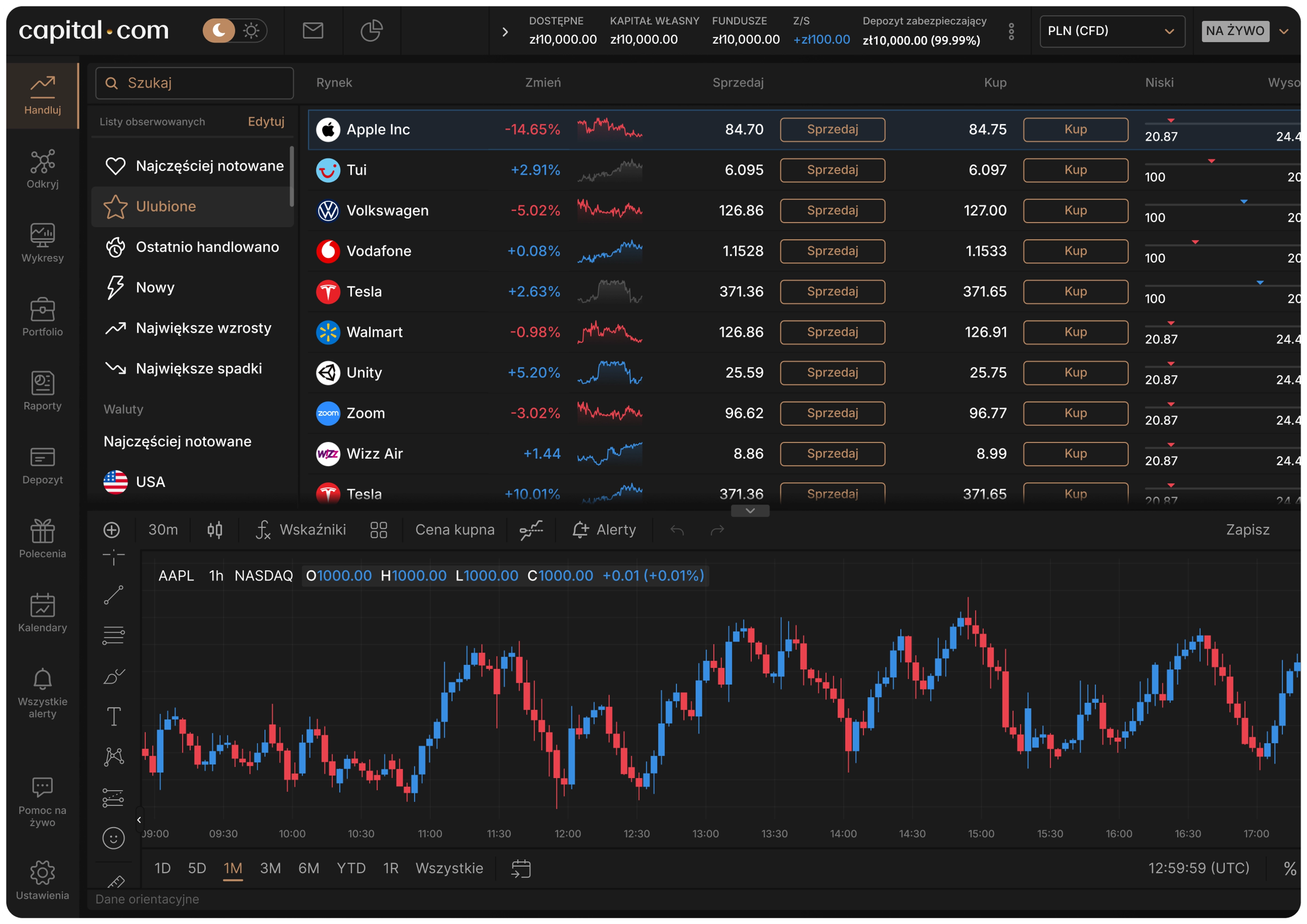The height and width of the screenshot is (924, 1307).
Task: Open the mail inbox icon
Action: 313,31
